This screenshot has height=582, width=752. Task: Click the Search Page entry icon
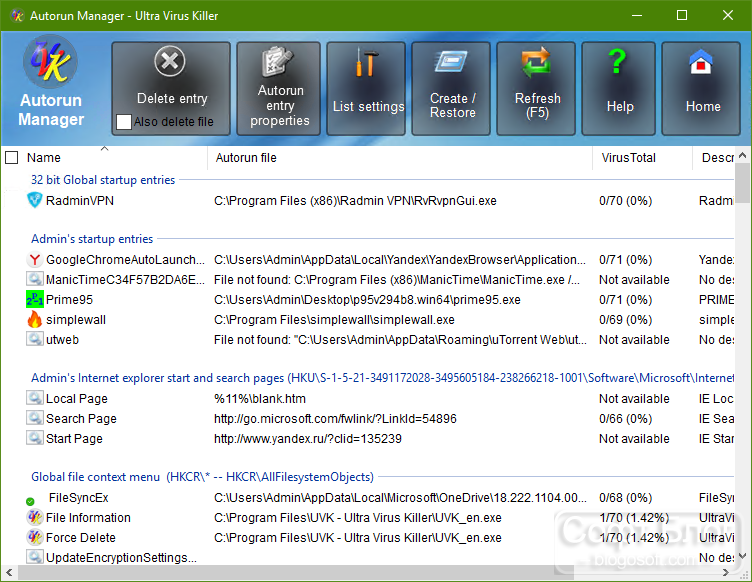click(35, 418)
